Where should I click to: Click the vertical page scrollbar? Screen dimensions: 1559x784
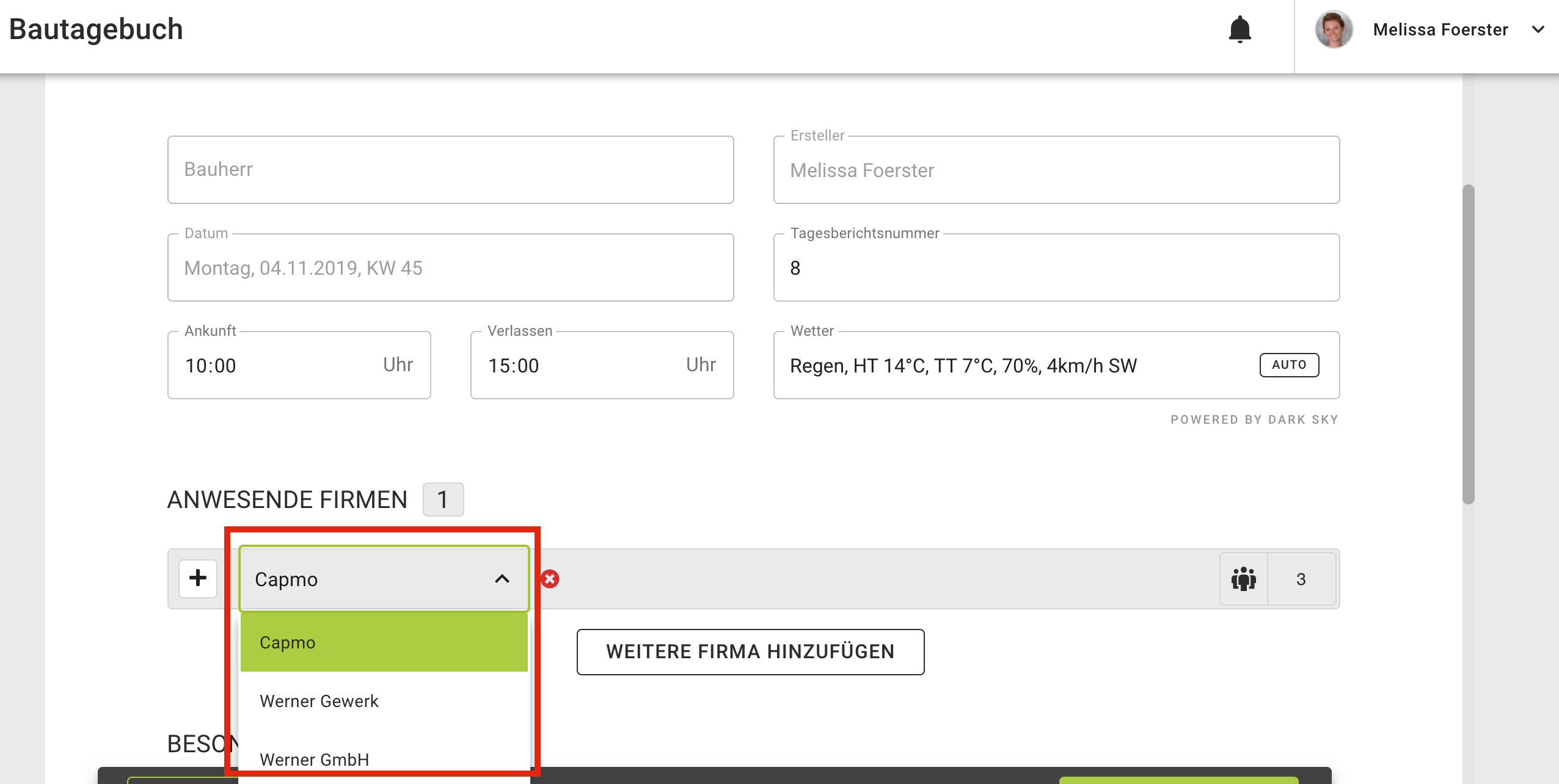click(1468, 344)
